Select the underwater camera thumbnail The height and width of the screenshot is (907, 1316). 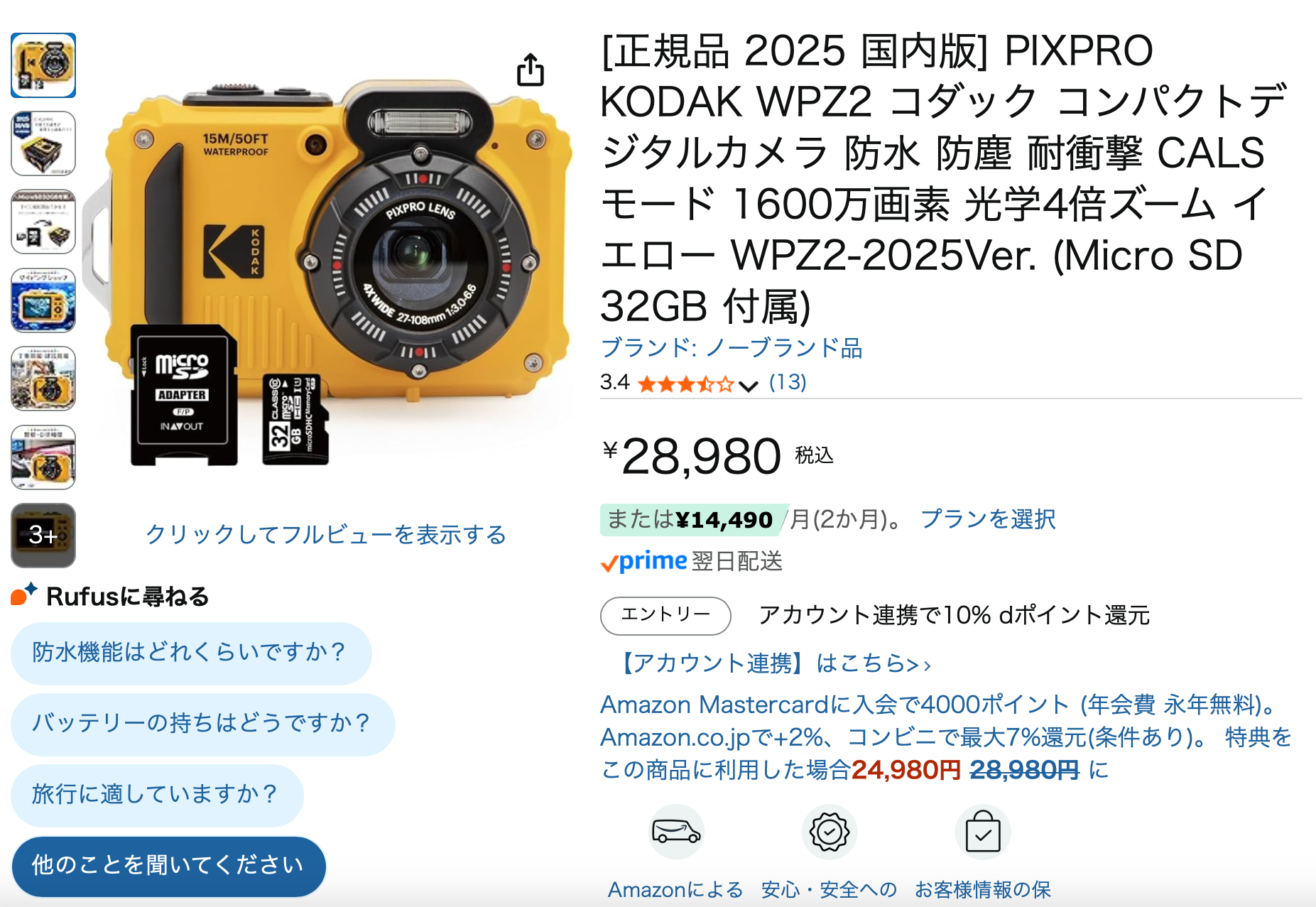point(43,300)
